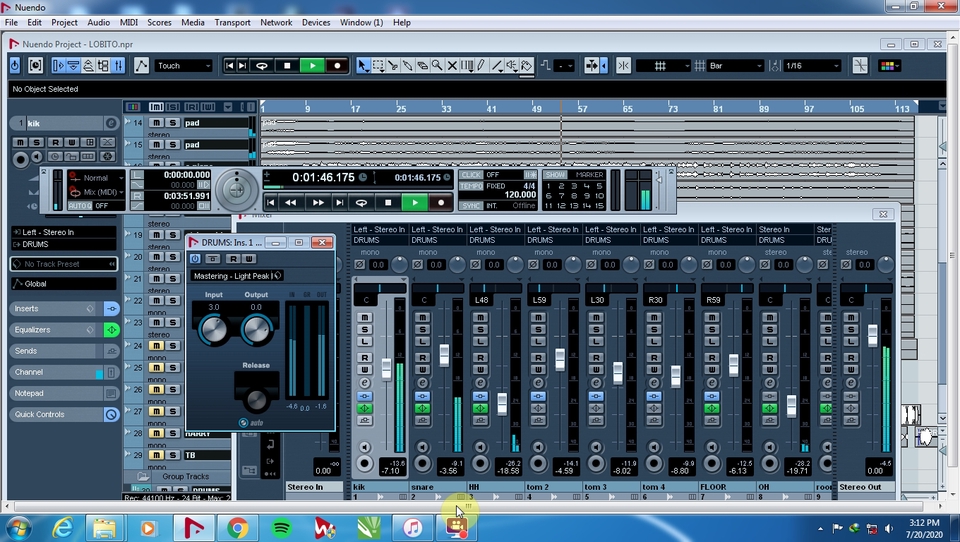Solo the snare channel in mixer

[422, 329]
